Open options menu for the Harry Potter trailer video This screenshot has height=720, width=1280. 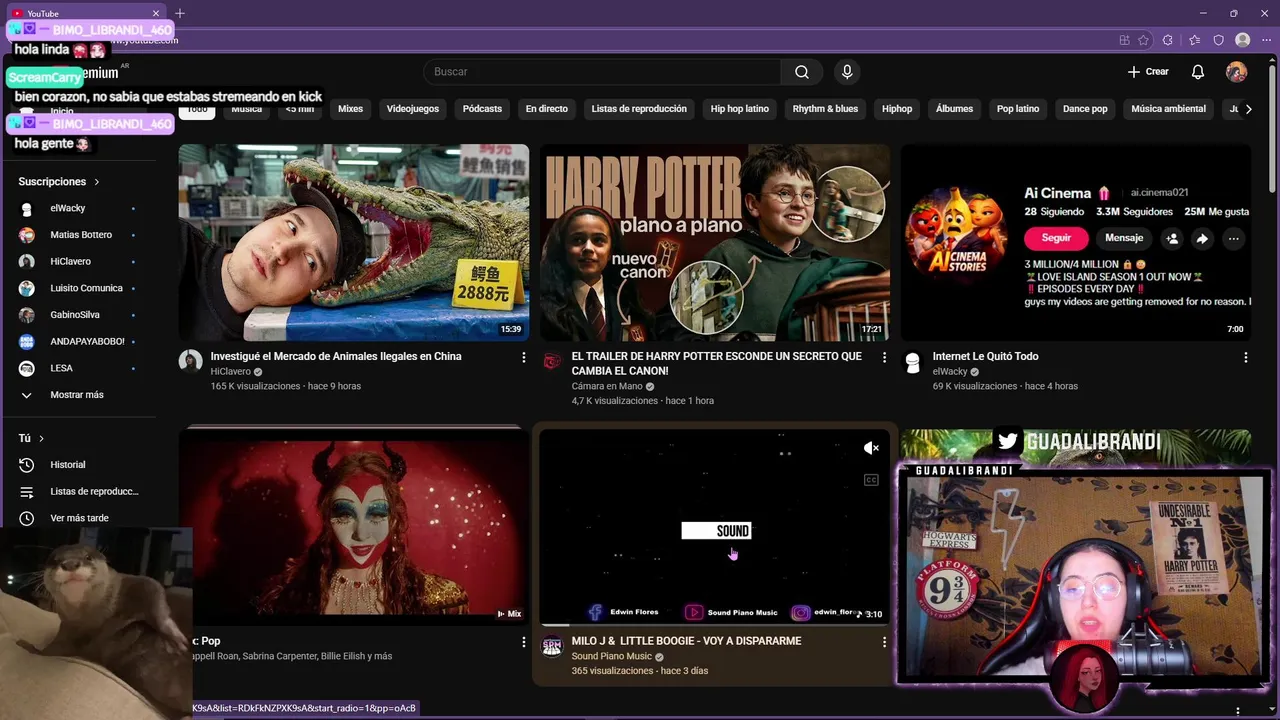coord(884,357)
